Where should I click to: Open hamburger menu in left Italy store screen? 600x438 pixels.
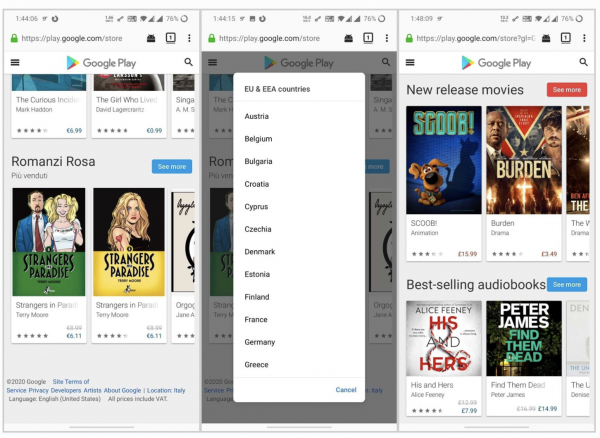click(15, 62)
